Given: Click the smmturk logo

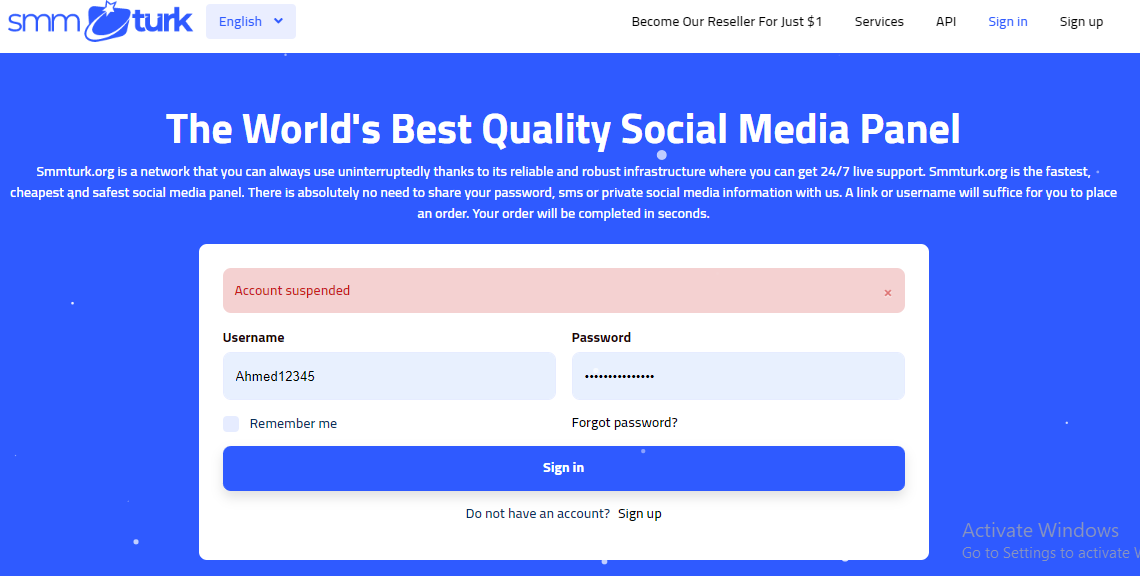Looking at the screenshot, I should click(100, 21).
